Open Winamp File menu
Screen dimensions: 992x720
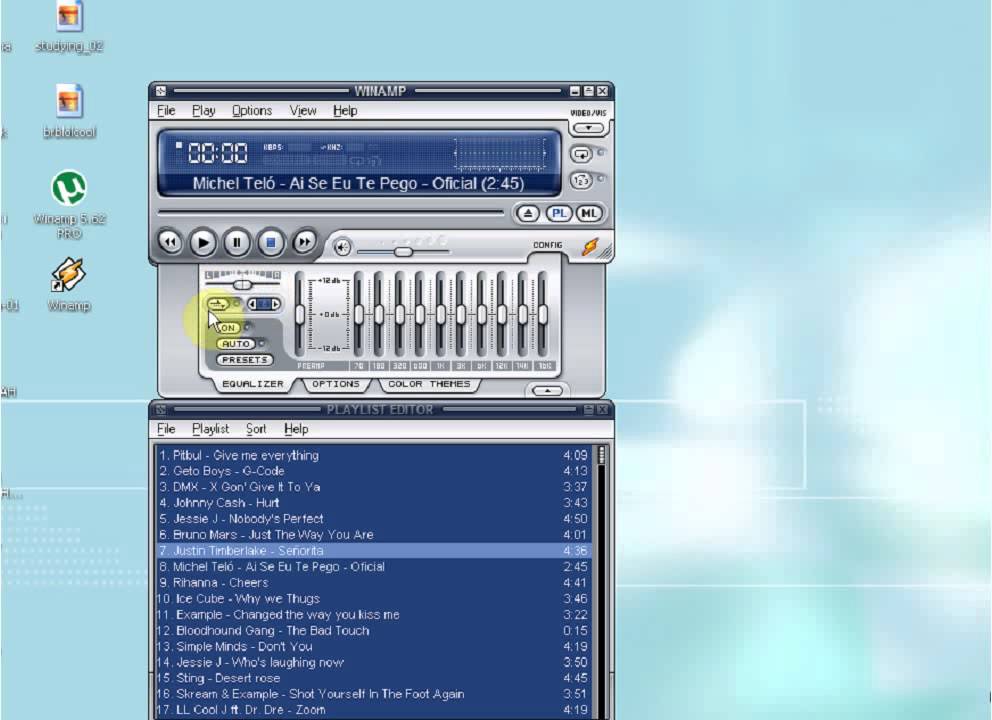tap(166, 111)
